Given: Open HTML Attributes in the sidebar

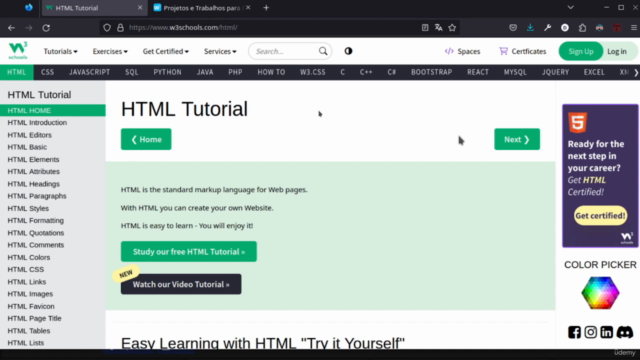Looking at the screenshot, I should click(x=33, y=171).
